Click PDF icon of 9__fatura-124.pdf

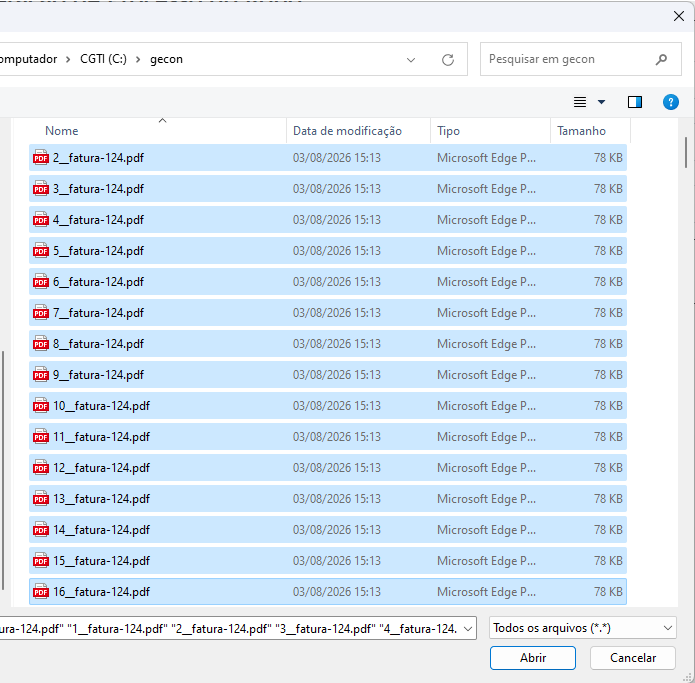coord(41,375)
